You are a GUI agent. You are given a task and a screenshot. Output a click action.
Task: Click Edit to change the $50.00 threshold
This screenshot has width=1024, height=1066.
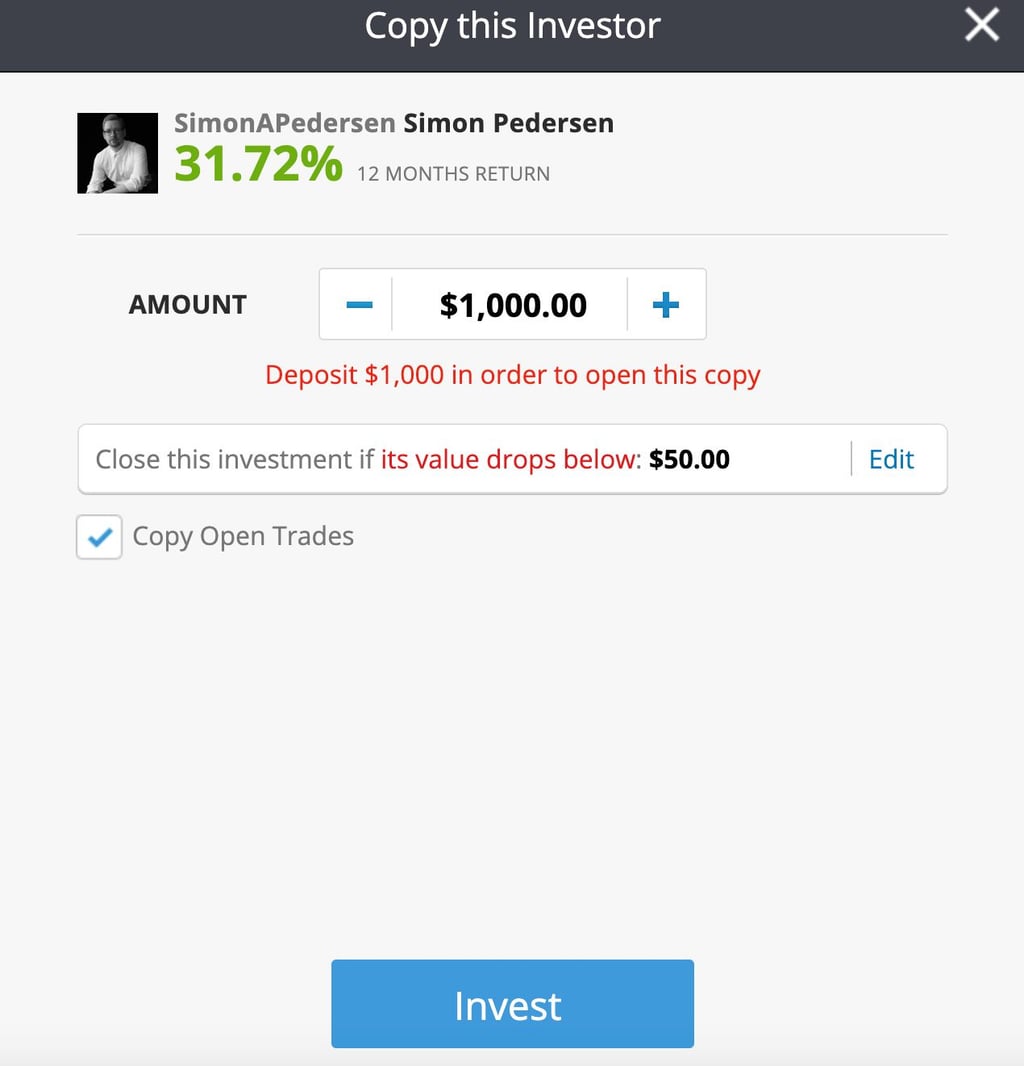[x=890, y=459]
